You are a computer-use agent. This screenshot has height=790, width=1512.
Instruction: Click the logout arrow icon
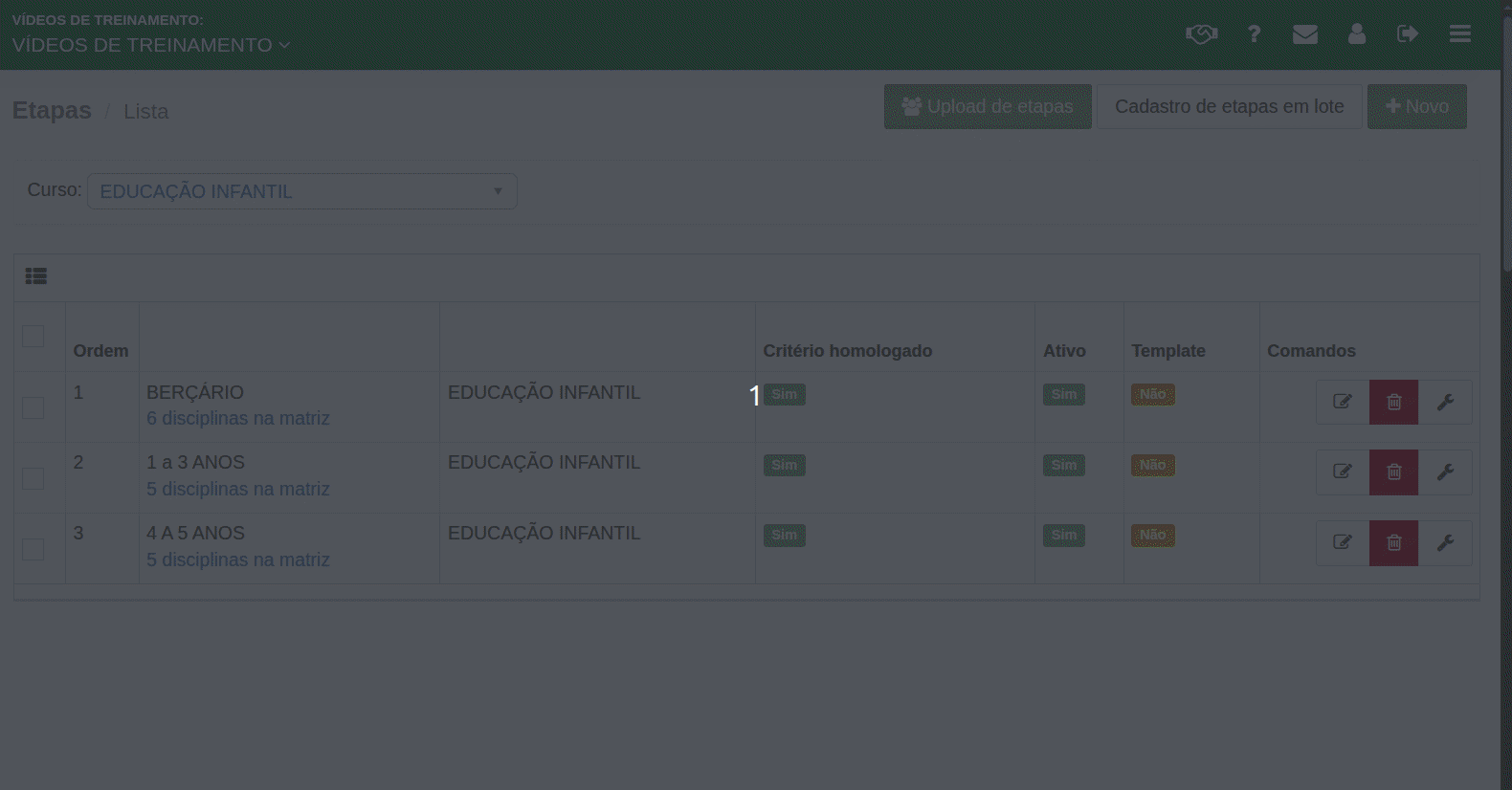(x=1407, y=34)
